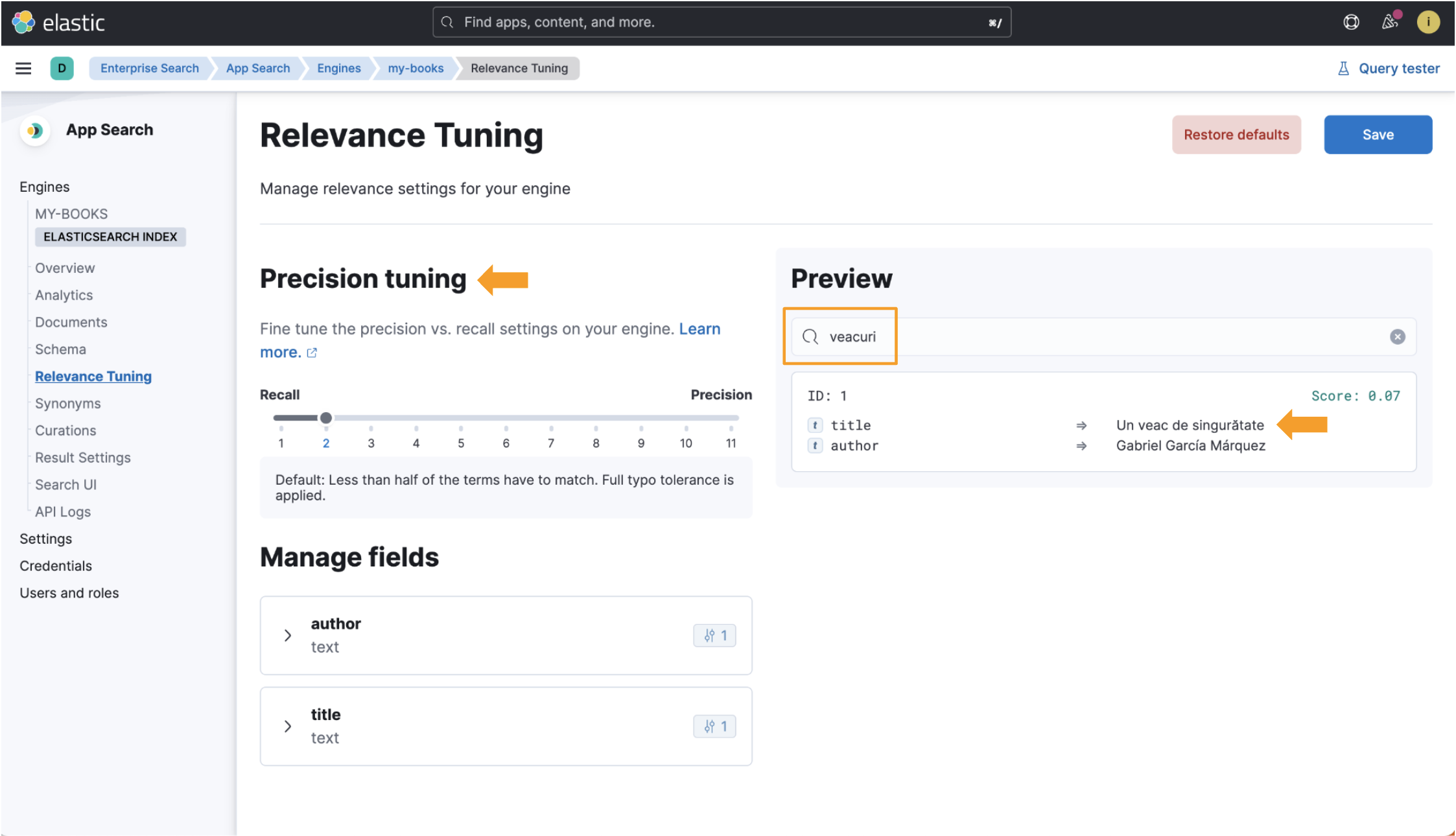Open the help menu lifebuoy icon

(1351, 22)
